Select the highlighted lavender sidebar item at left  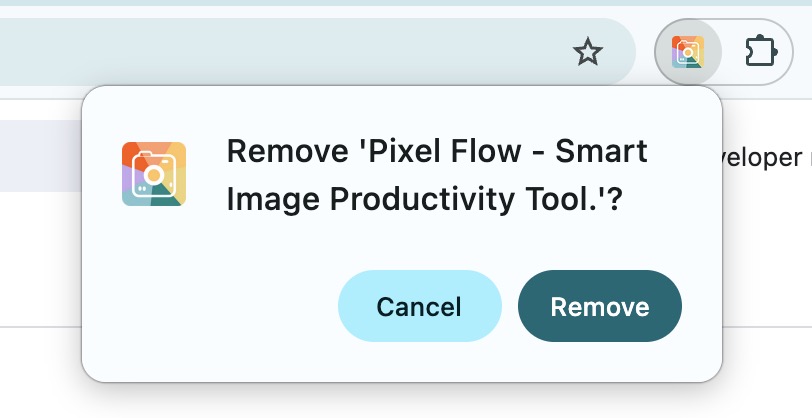tap(40, 156)
